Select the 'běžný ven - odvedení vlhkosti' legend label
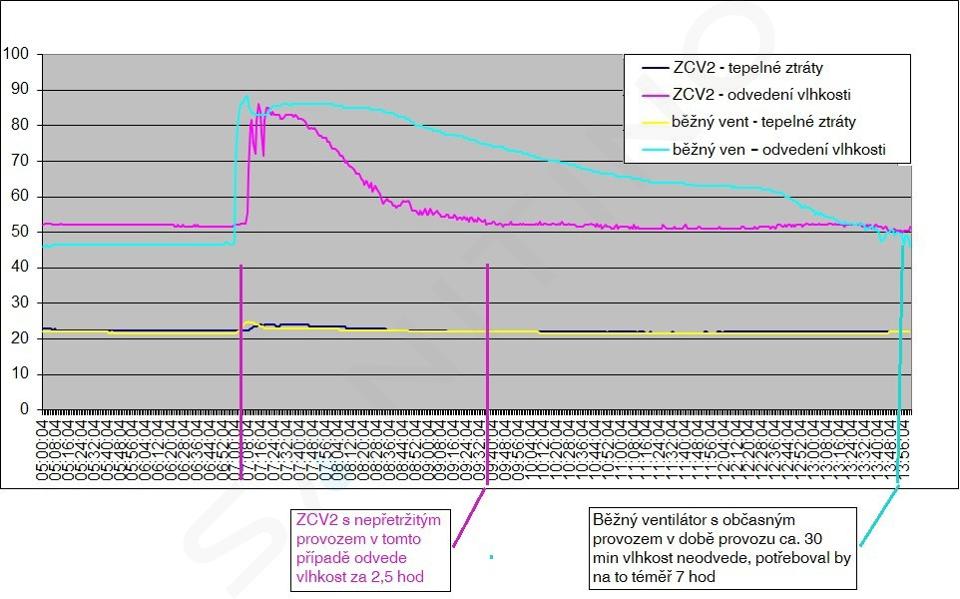Image resolution: width=960 pixels, height=599 pixels. coord(777,151)
